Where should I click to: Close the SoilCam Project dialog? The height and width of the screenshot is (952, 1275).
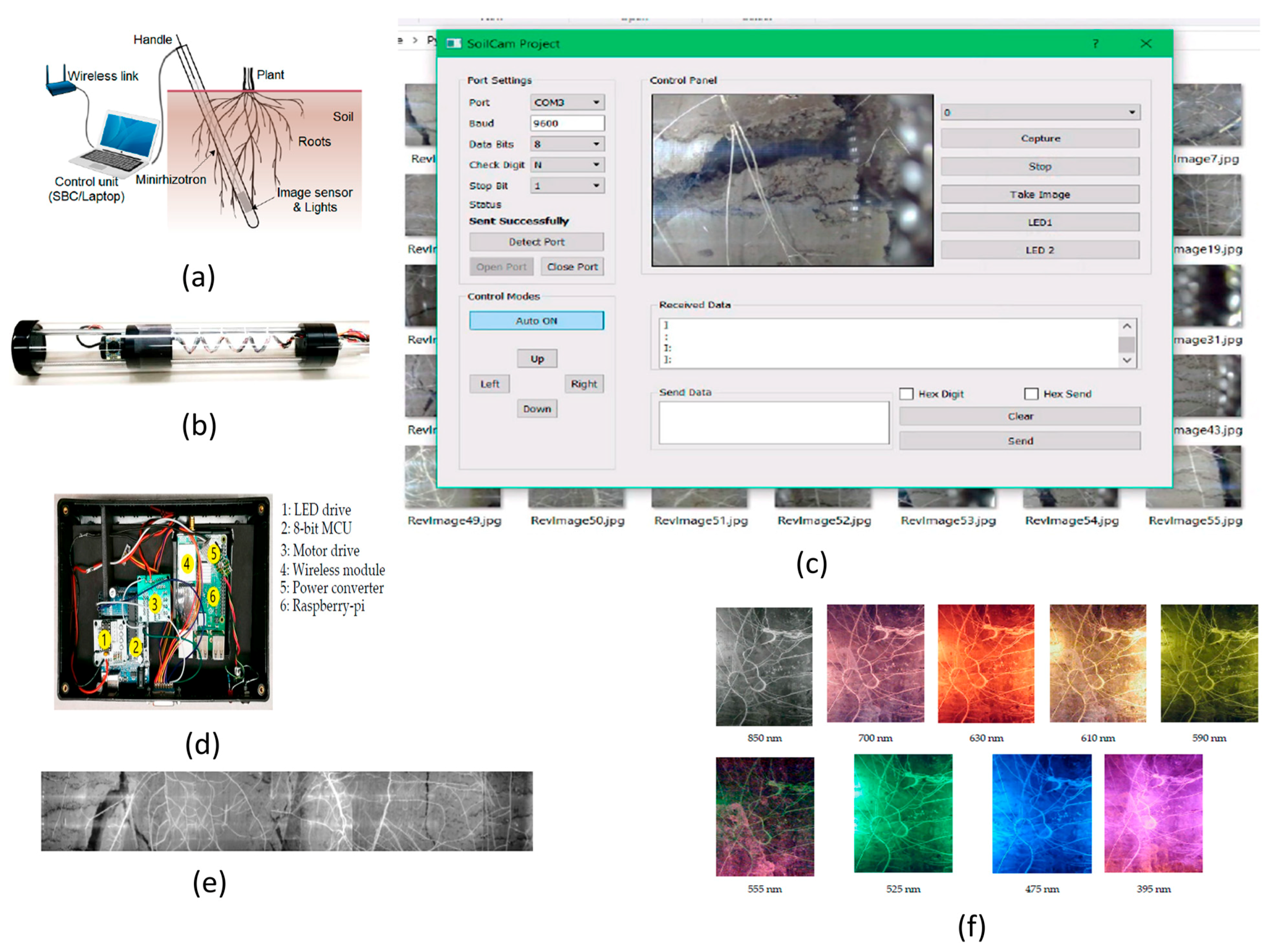click(x=1146, y=44)
